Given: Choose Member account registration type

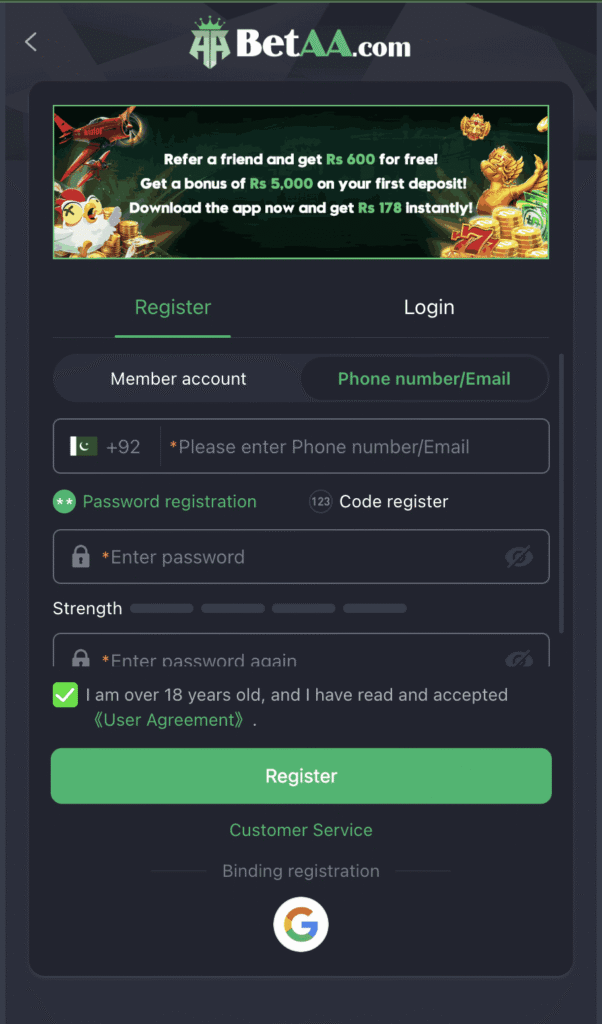Looking at the screenshot, I should coord(178,379).
